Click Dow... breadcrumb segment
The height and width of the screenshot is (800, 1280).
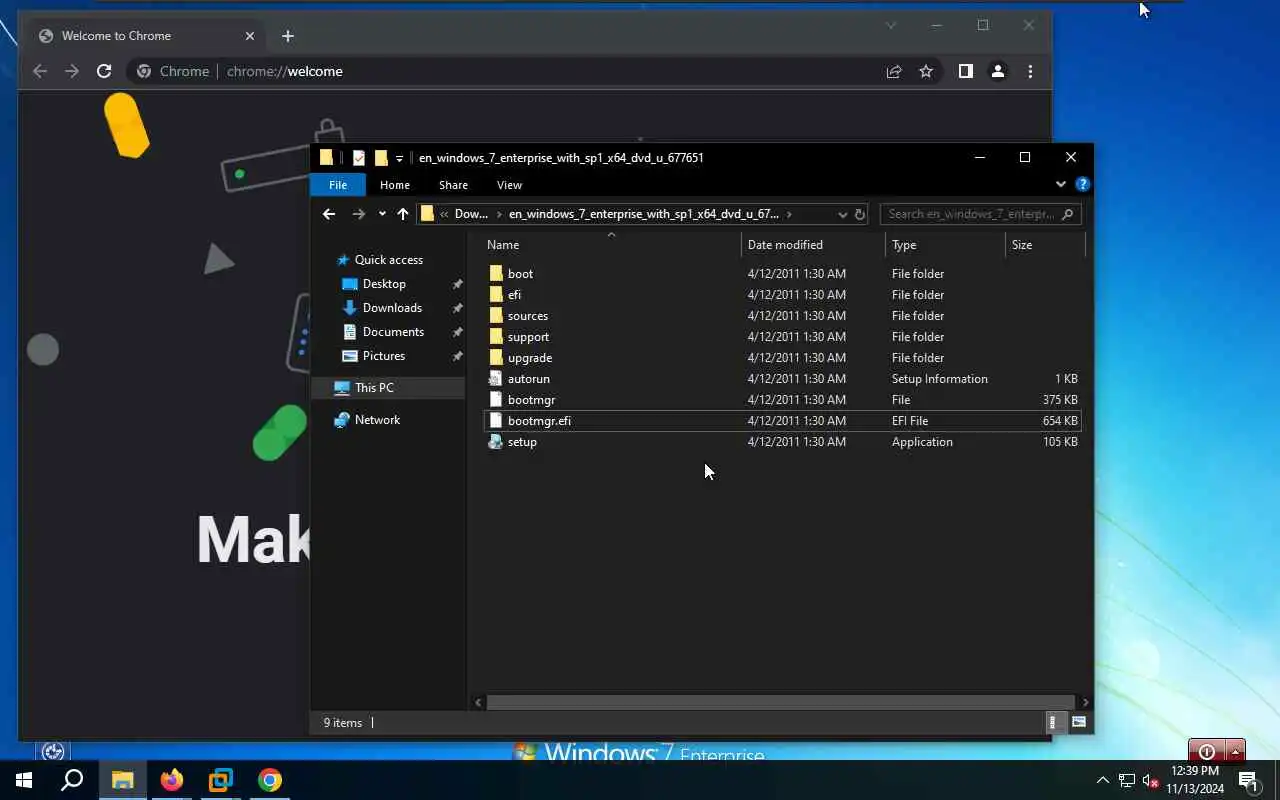coord(471,214)
